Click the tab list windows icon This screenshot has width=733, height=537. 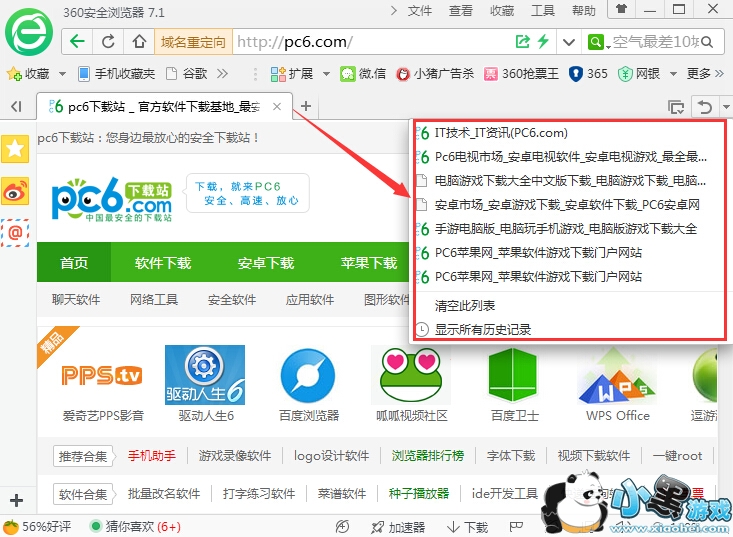click(x=676, y=107)
